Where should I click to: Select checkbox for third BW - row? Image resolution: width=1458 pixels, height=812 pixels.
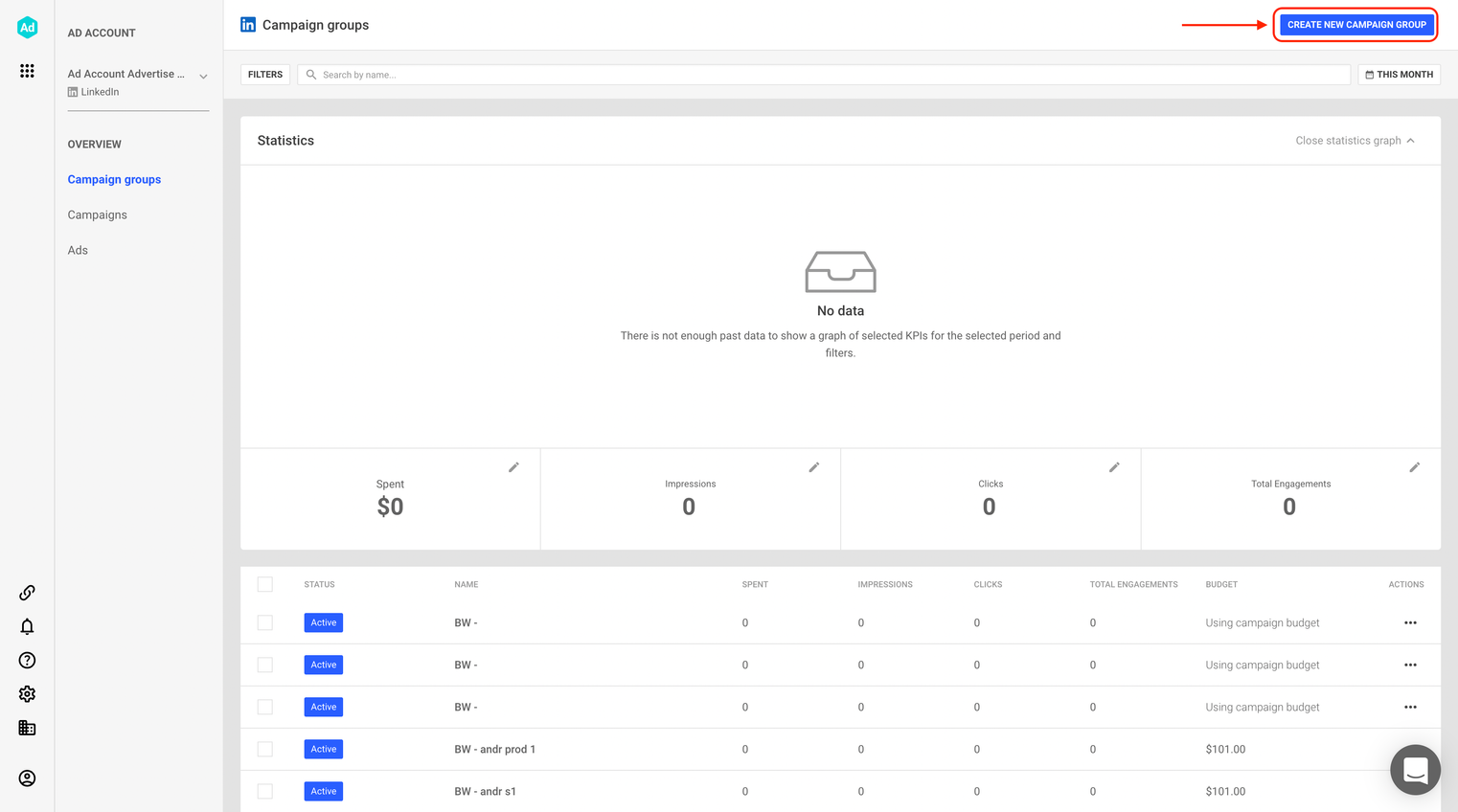pyautogui.click(x=265, y=707)
